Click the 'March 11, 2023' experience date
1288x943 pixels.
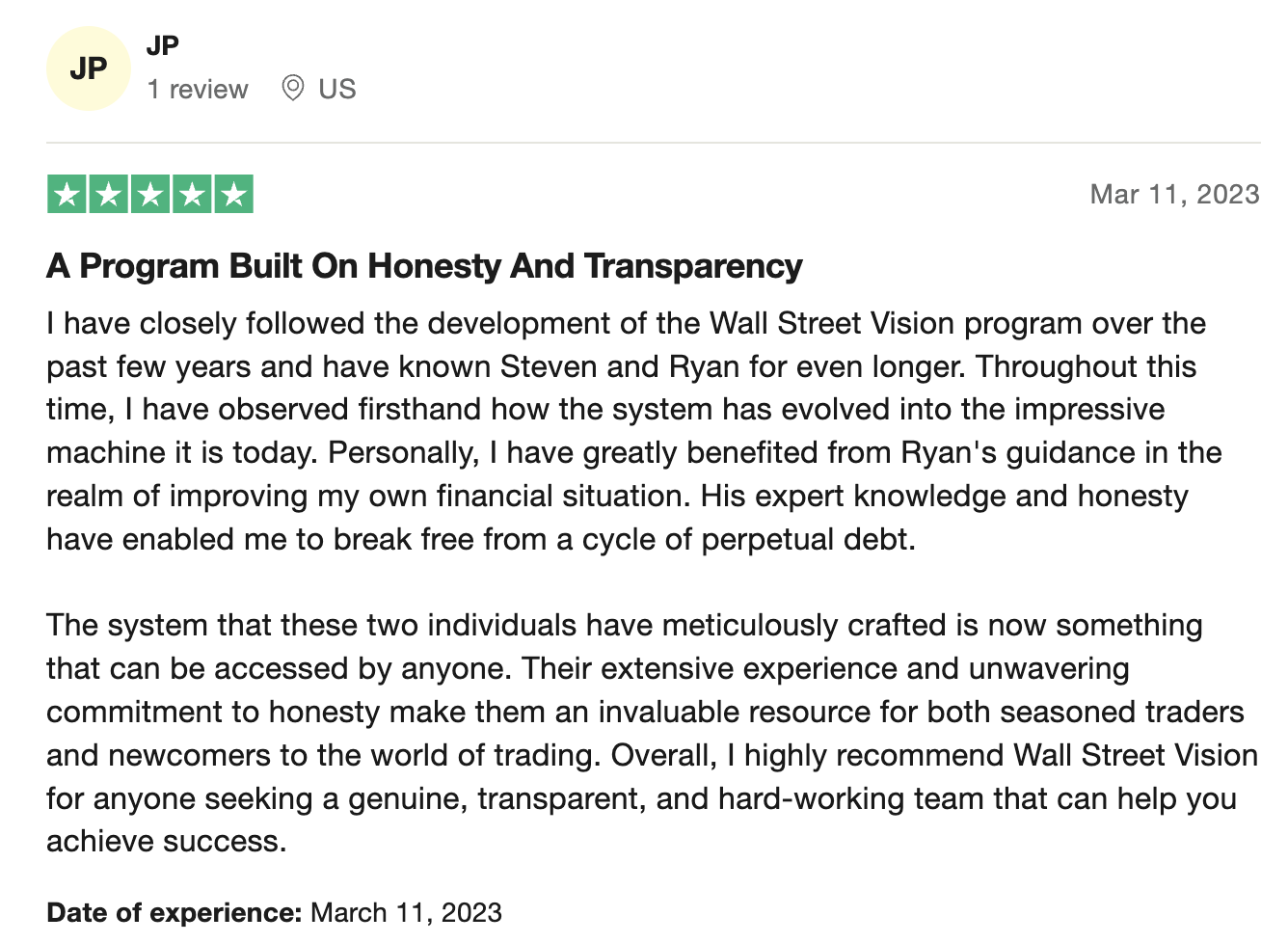tap(407, 912)
